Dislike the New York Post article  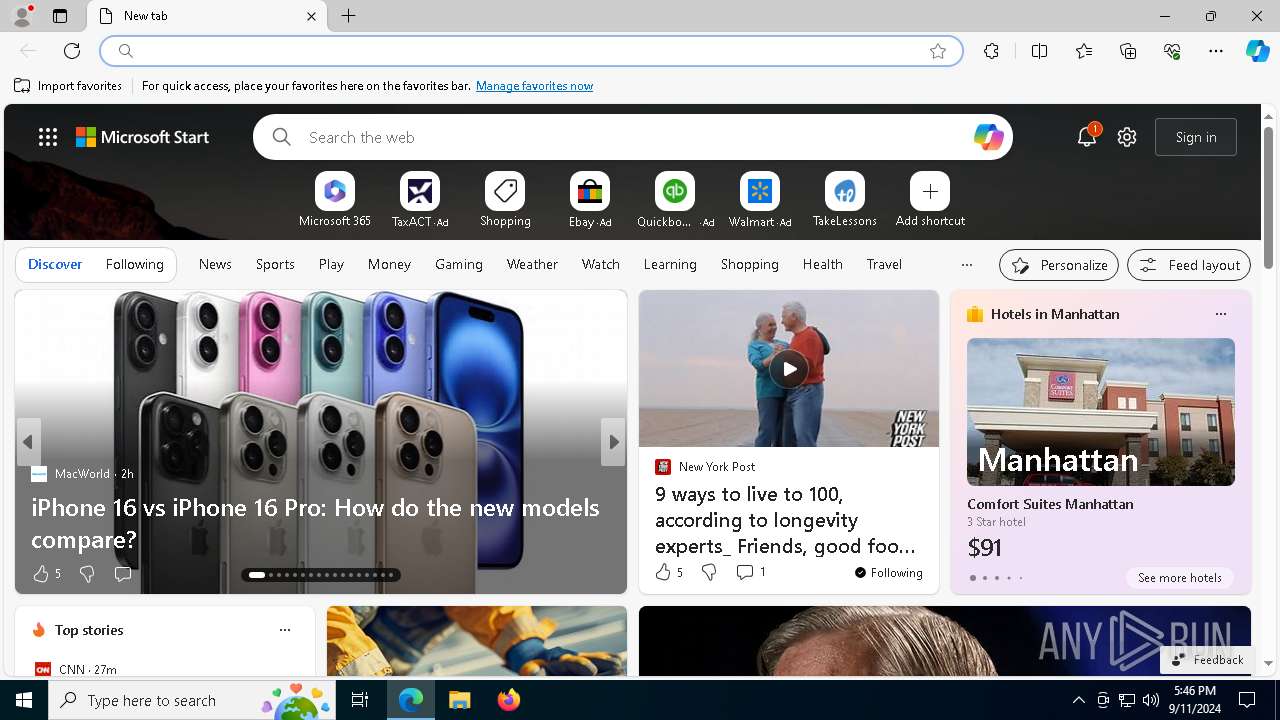click(x=708, y=572)
